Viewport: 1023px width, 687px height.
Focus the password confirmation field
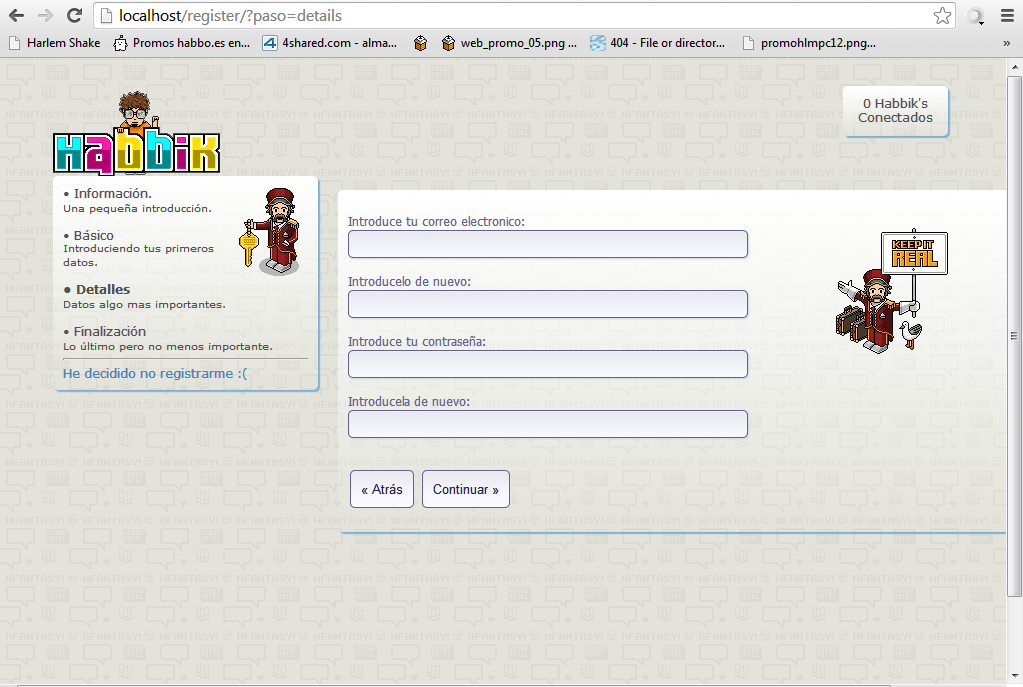click(547, 424)
